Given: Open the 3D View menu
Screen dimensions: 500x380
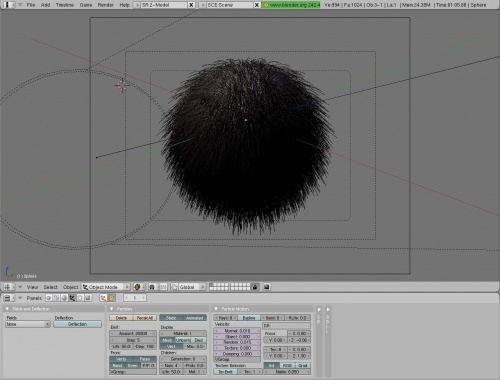Looking at the screenshot, I should coord(32,287).
